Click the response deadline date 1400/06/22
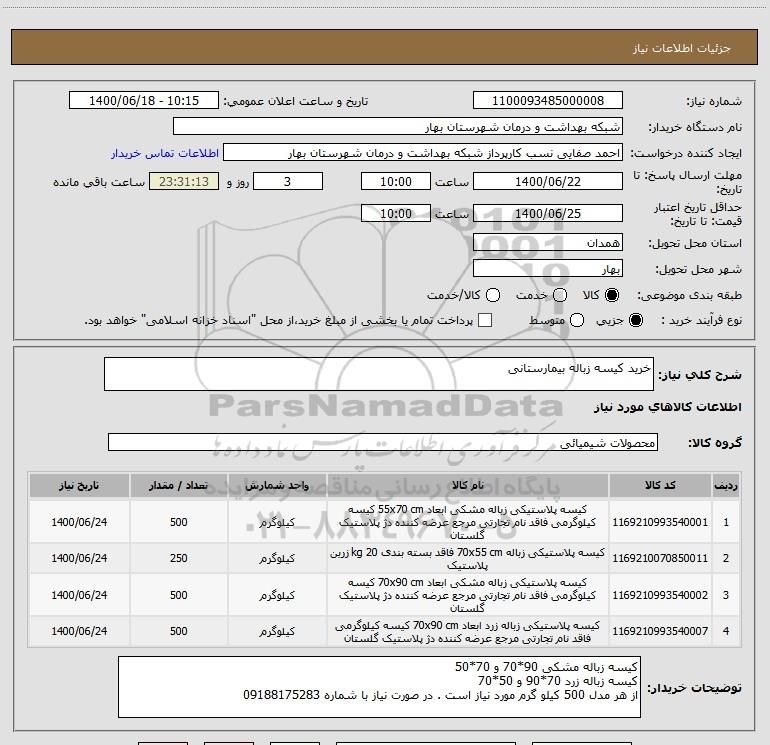The width and height of the screenshot is (770, 745). (x=548, y=182)
